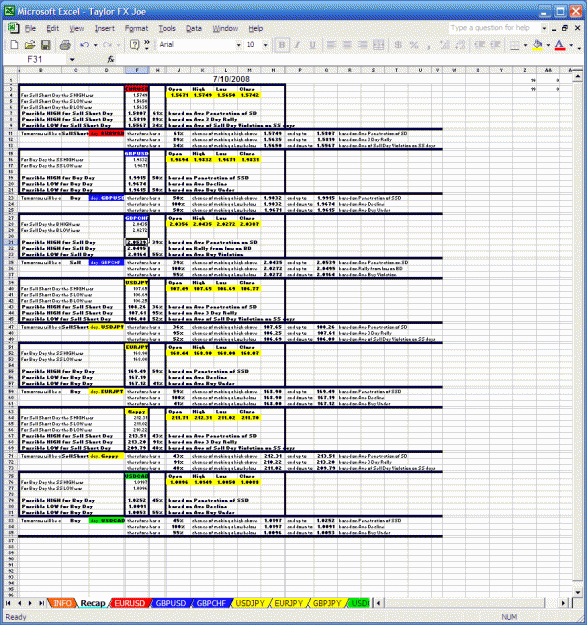Increase the cell indent
The image size is (587, 625).
click(x=495, y=45)
